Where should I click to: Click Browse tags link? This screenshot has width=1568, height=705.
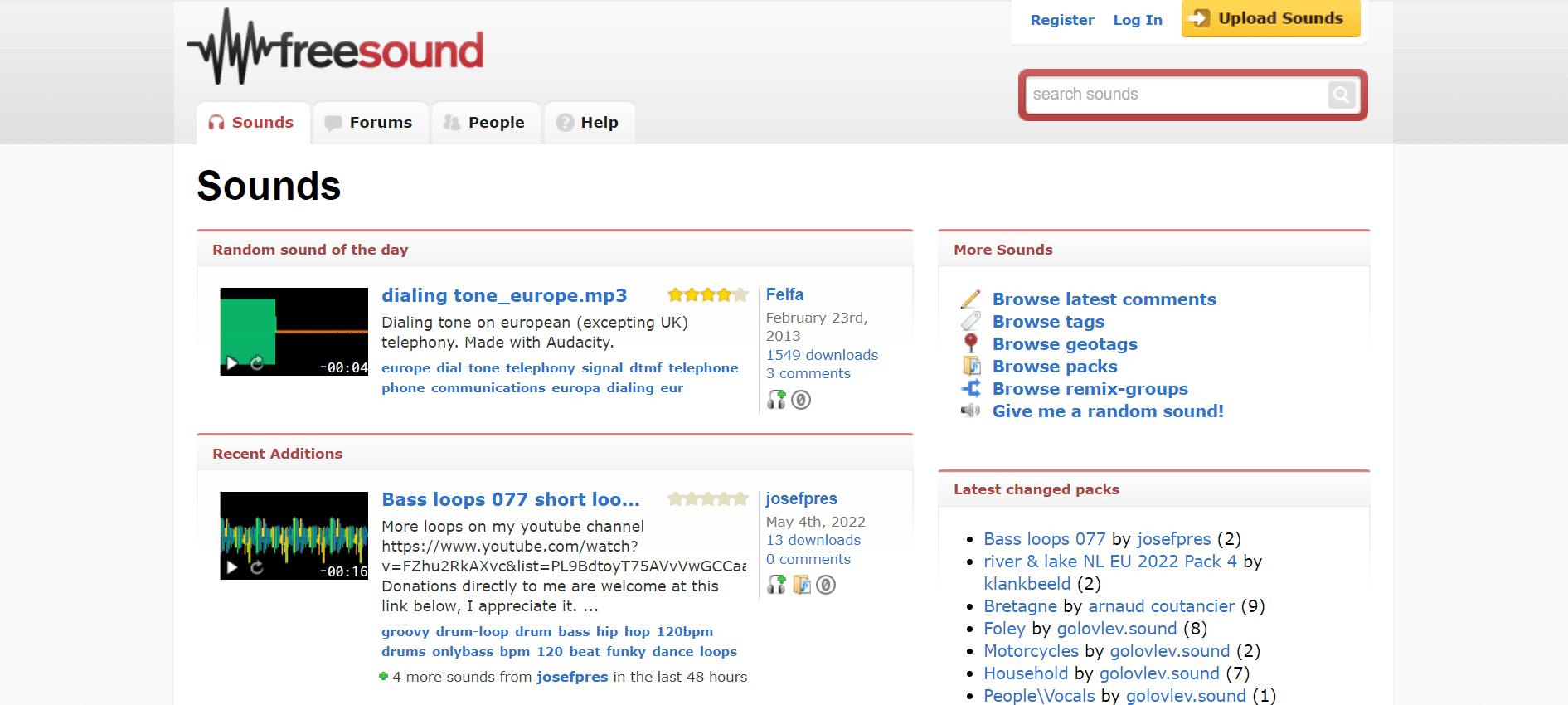click(1048, 322)
